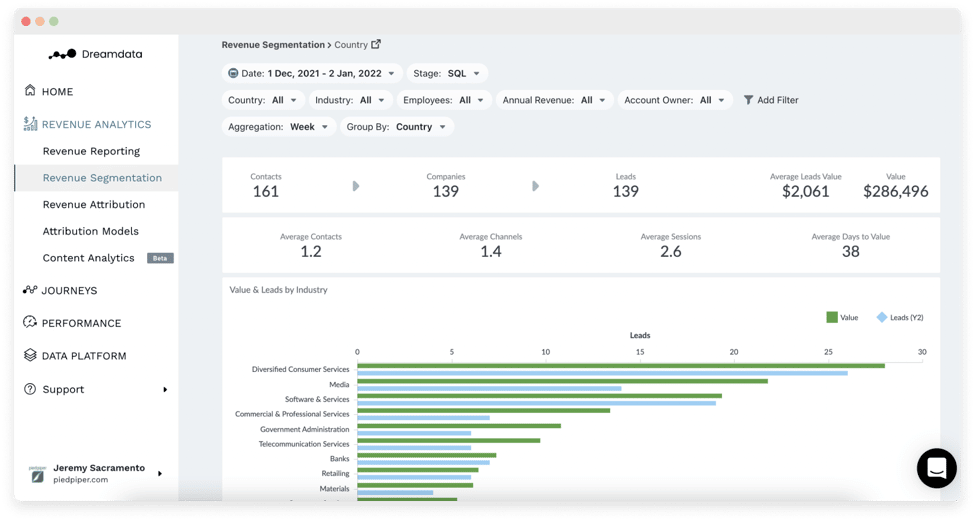The height and width of the screenshot is (521, 975).
Task: Click the calendar icon in Date filter
Action: pos(233,73)
